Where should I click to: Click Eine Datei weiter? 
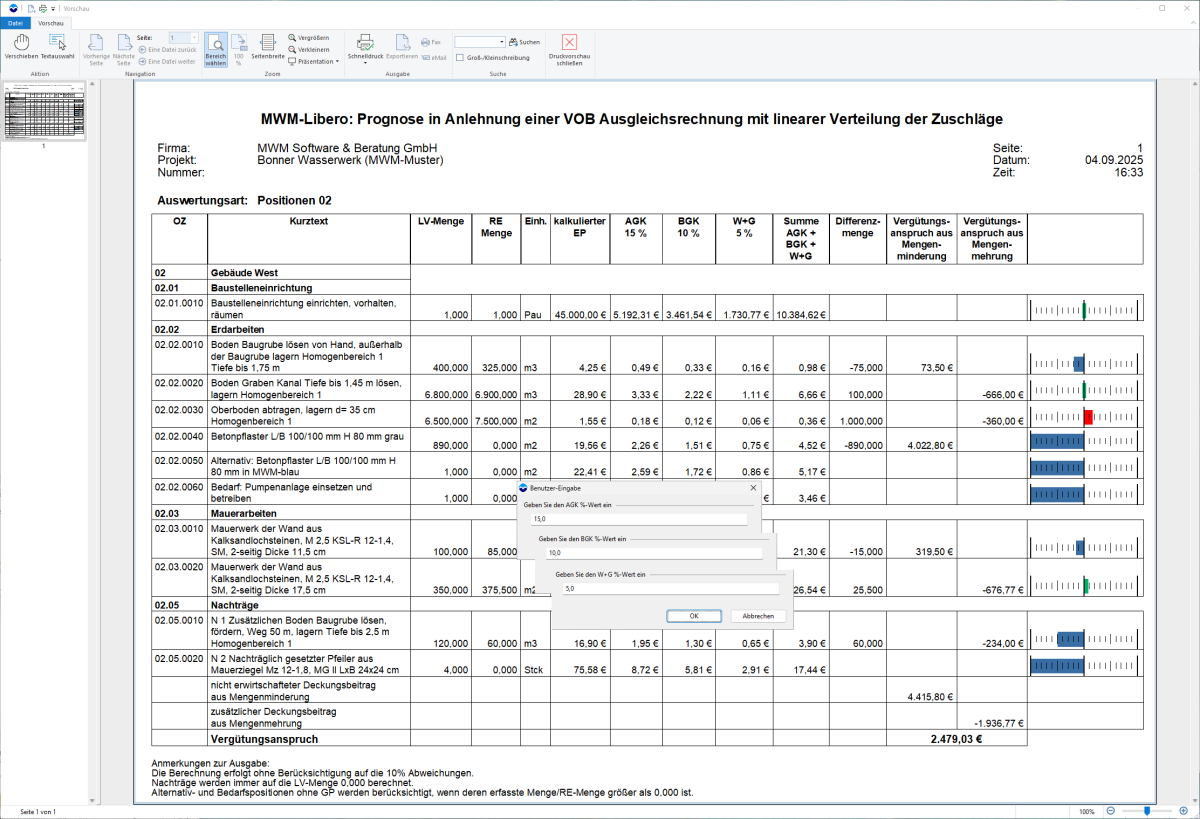click(166, 61)
